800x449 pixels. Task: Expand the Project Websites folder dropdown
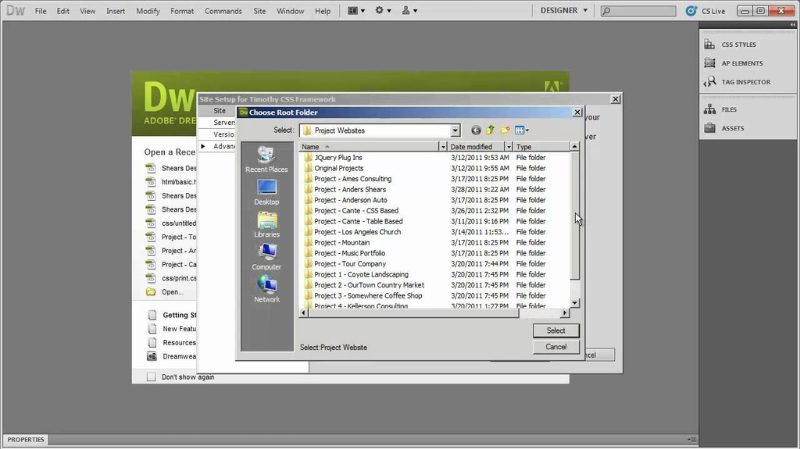[455, 130]
